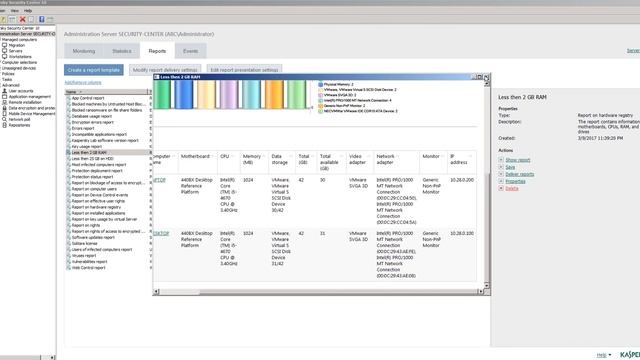Click the Deliver reports link
The height and width of the screenshot is (360, 640).
[x=520, y=174]
